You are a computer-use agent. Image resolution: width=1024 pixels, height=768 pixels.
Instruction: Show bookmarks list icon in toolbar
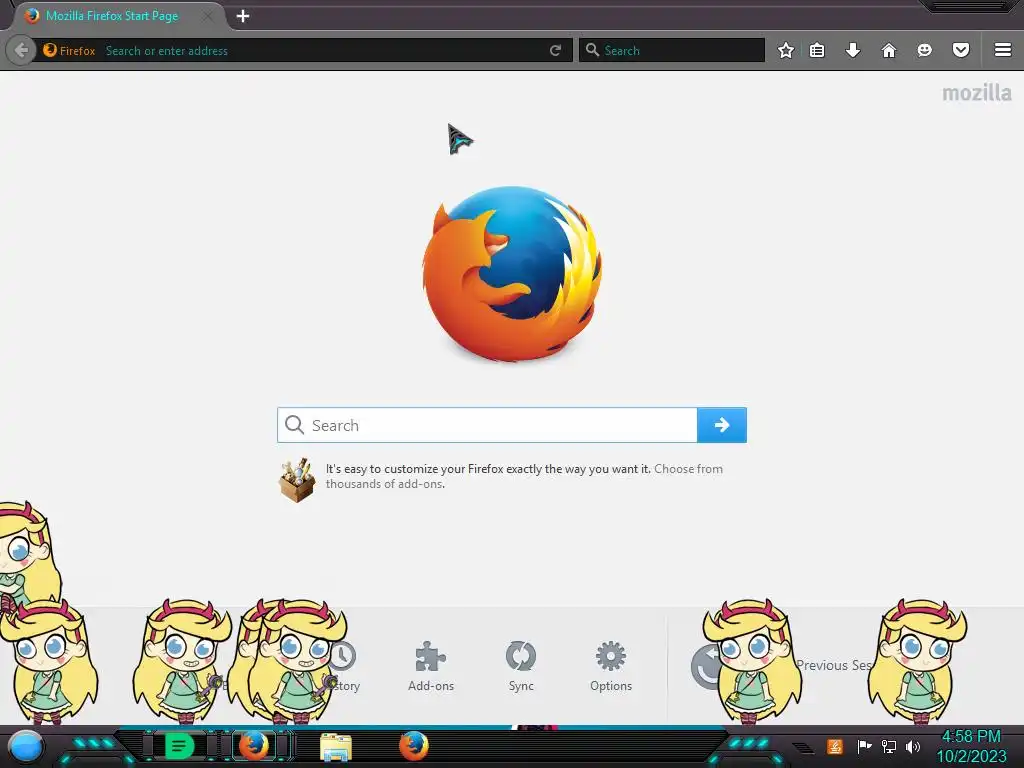pyautogui.click(x=817, y=50)
